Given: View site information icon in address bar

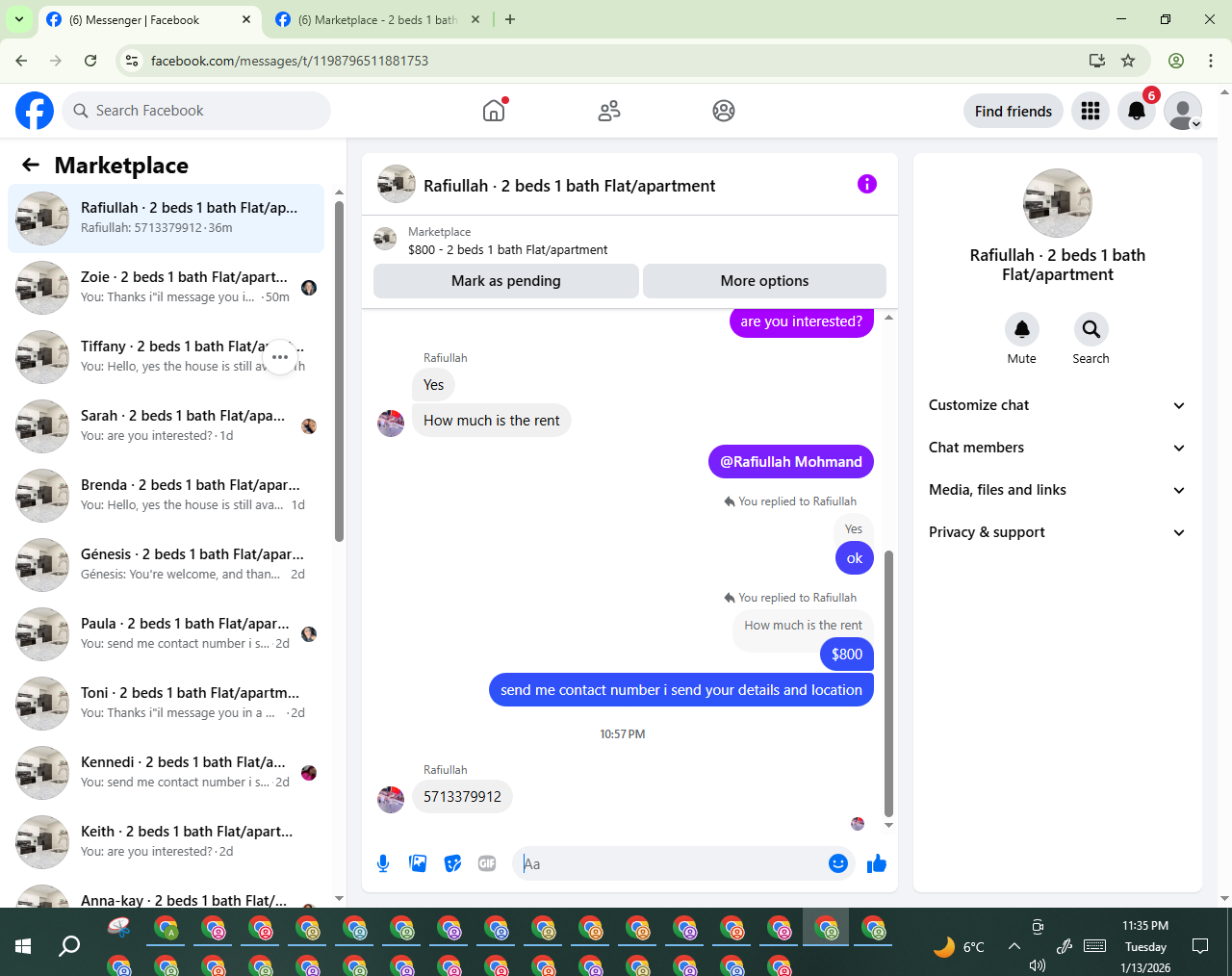Looking at the screenshot, I should pyautogui.click(x=133, y=61).
